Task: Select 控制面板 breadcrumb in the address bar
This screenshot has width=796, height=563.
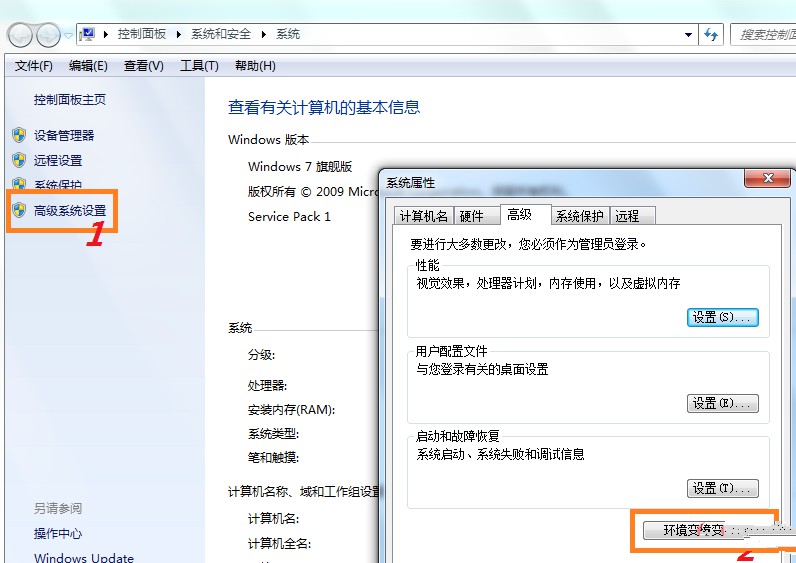Action: (x=142, y=34)
